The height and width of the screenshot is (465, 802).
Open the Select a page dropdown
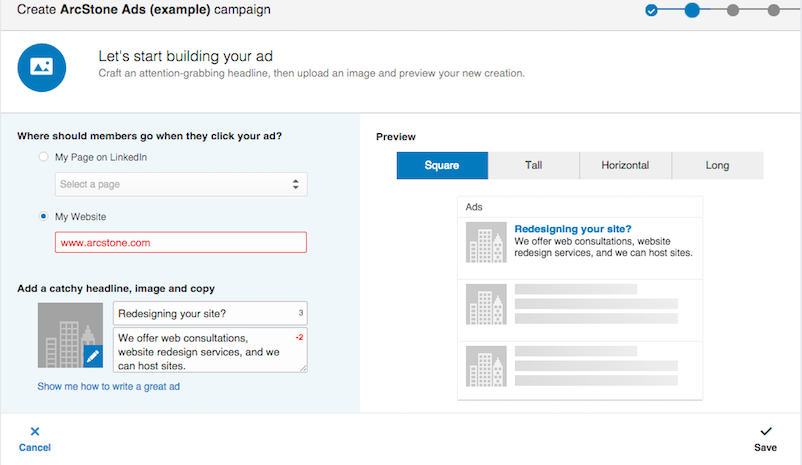pos(181,184)
